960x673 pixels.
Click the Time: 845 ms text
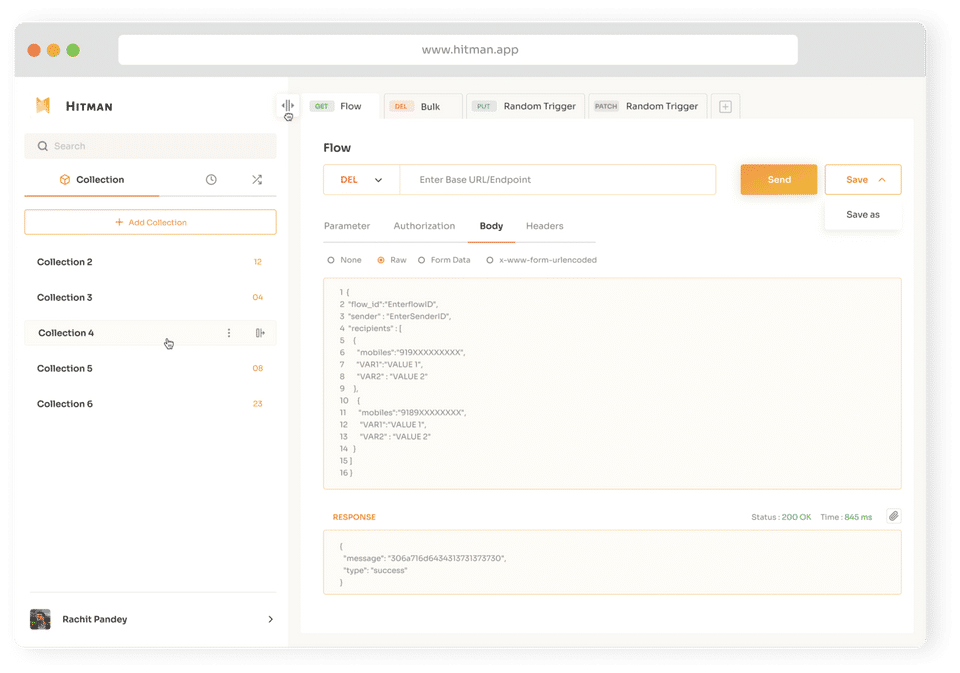[846, 517]
